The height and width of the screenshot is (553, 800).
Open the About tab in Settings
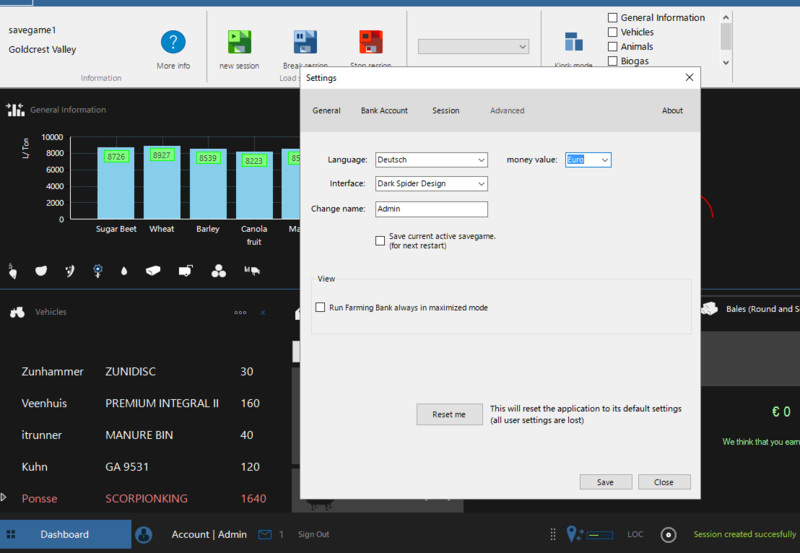pos(672,111)
